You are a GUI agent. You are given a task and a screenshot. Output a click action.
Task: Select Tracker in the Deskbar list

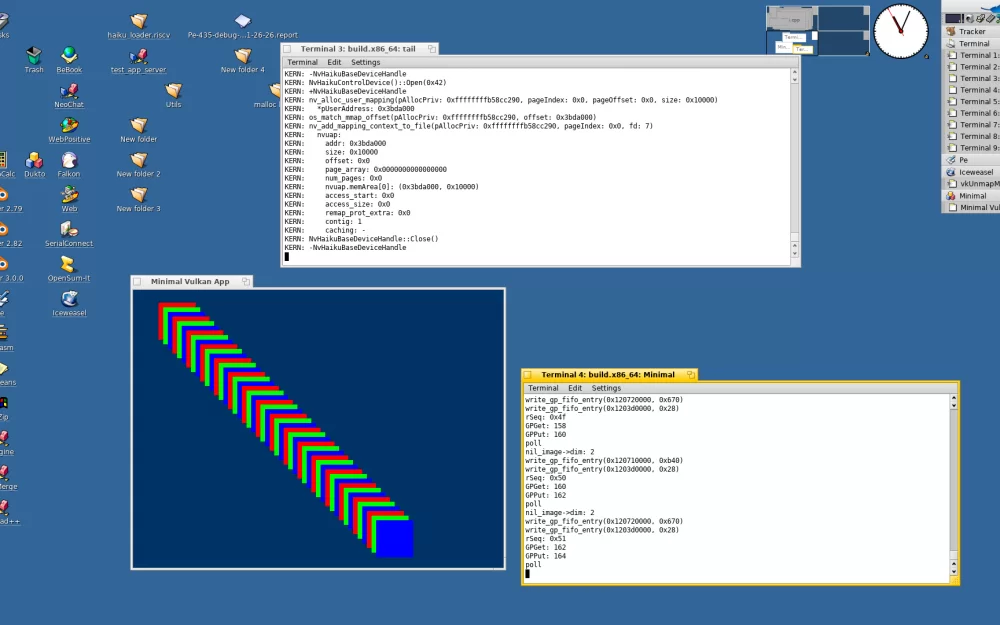point(969,31)
